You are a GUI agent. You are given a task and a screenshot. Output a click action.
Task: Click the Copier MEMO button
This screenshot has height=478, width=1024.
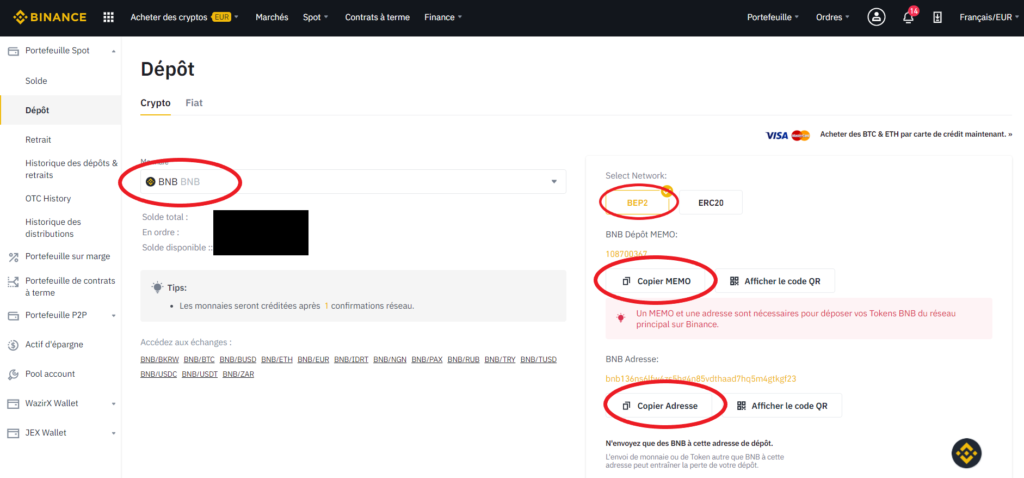655,281
